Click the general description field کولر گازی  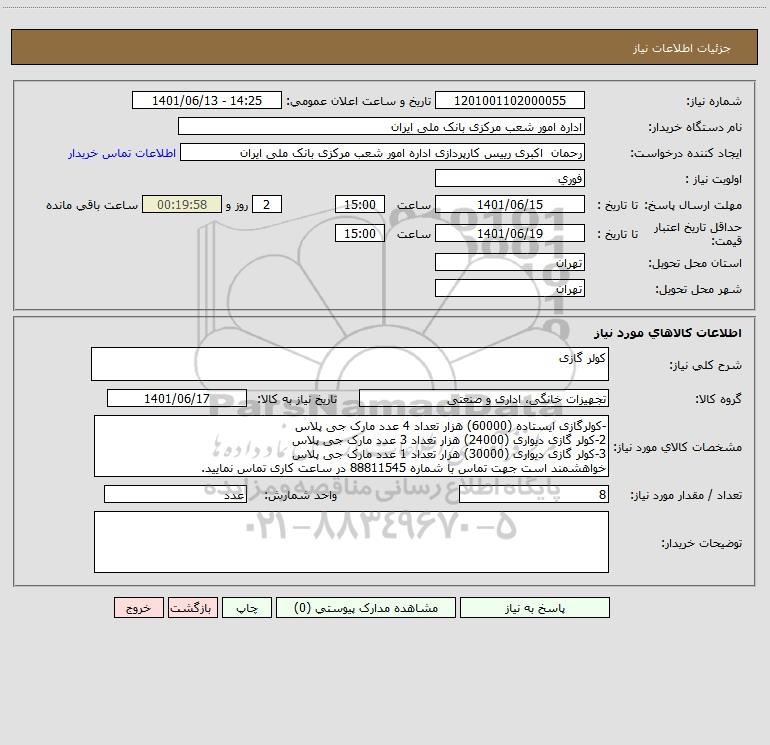350,364
